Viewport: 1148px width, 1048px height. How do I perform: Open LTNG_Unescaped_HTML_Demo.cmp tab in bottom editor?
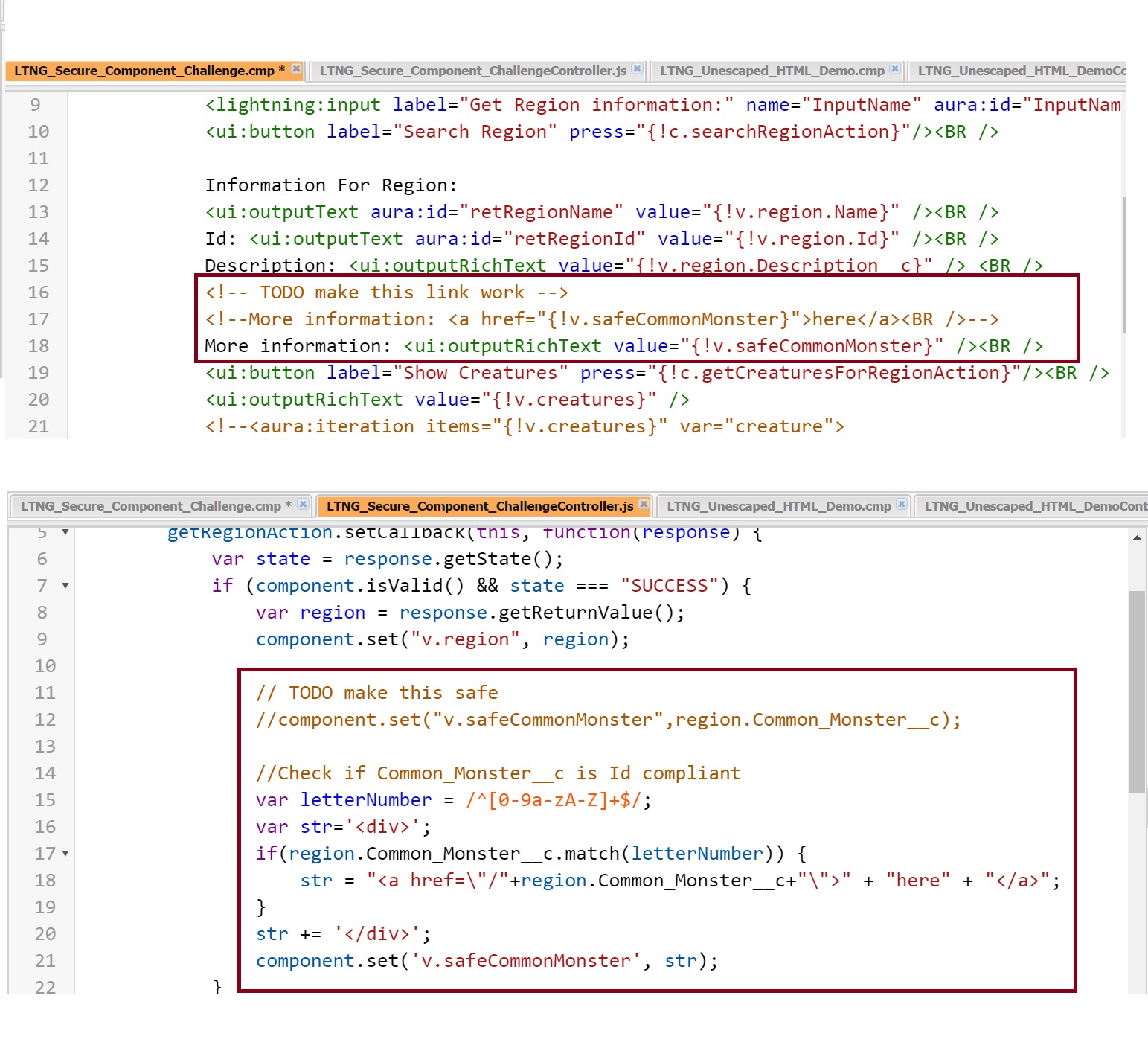778,506
